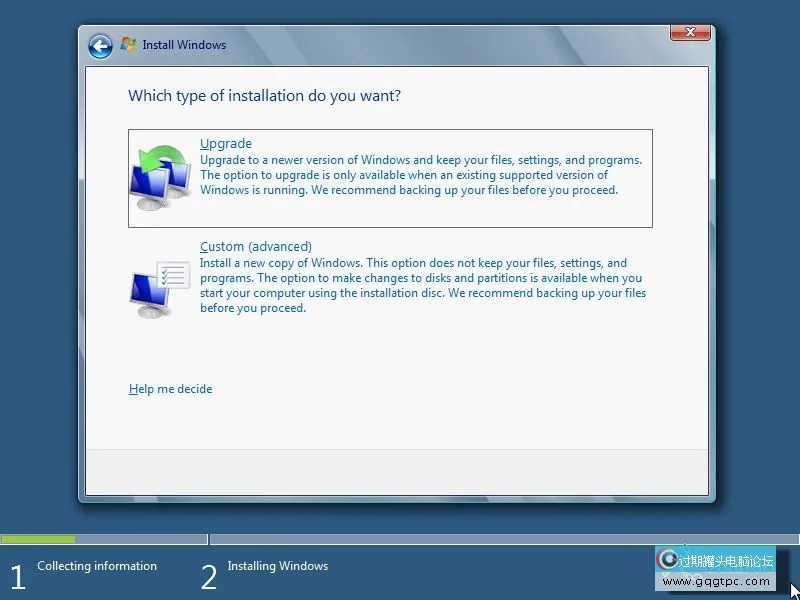Open the Help me decide link
Screen dimensions: 800x600
[171, 389]
